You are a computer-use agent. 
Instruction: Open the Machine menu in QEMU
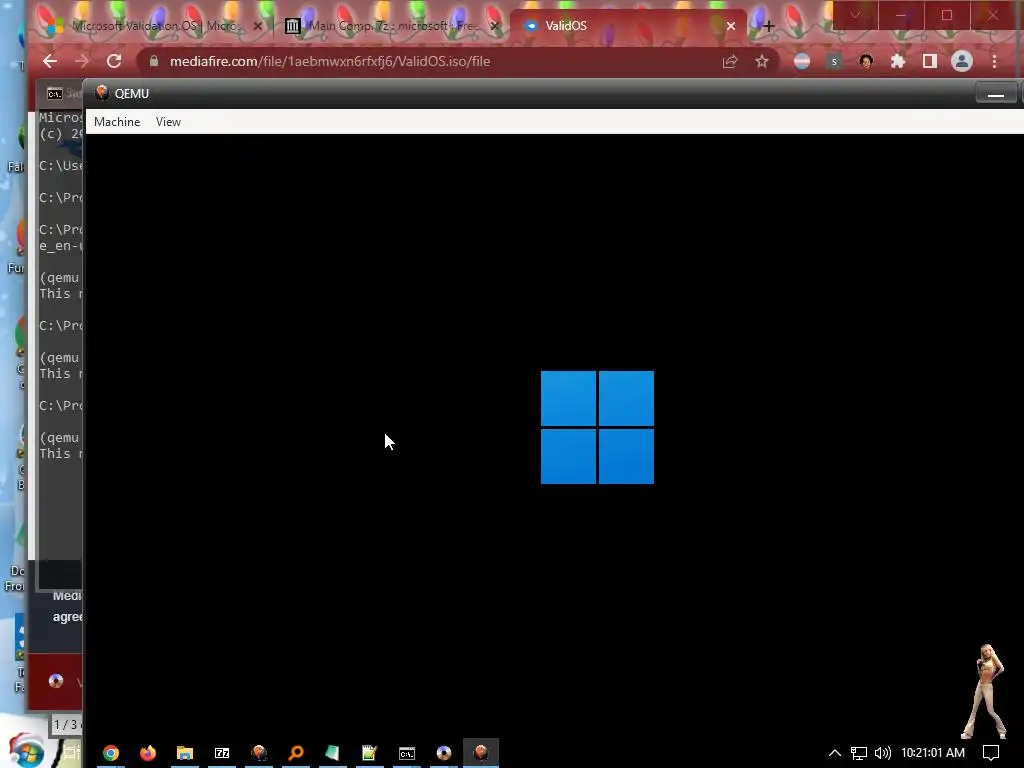click(x=117, y=122)
